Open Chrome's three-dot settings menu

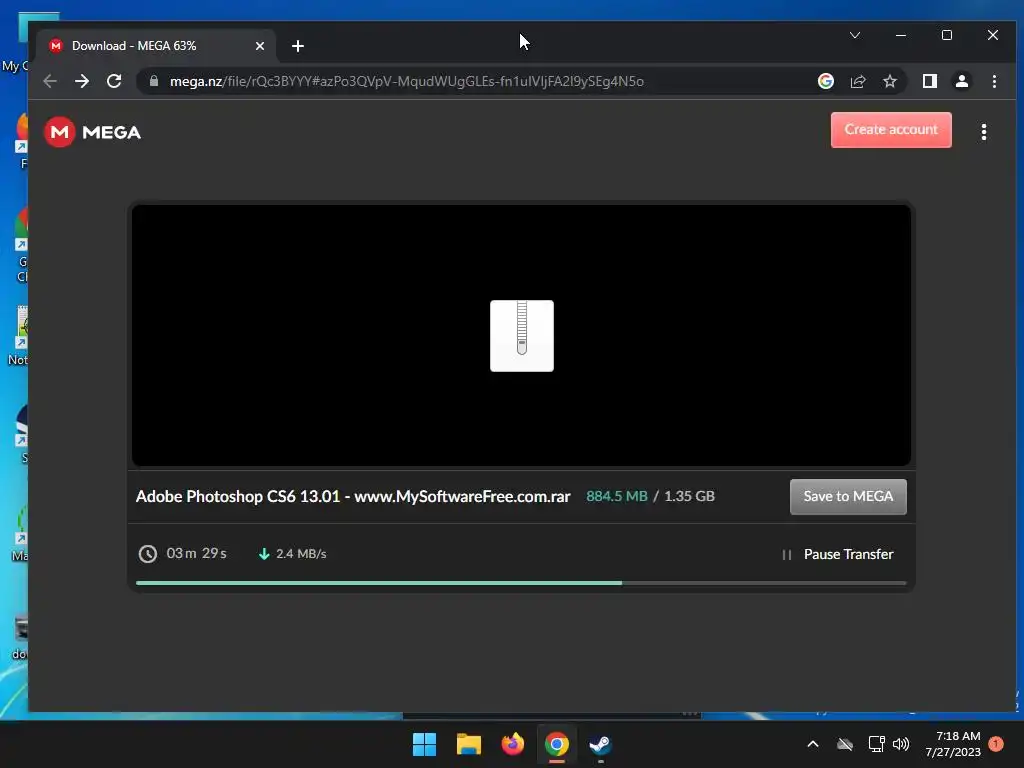point(994,81)
